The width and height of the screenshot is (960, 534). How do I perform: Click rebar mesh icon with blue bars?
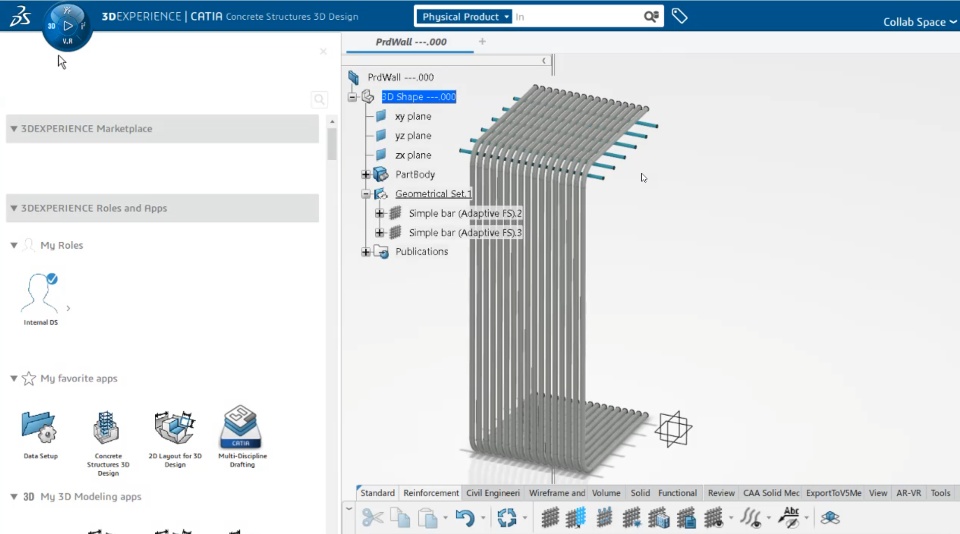[576, 518]
